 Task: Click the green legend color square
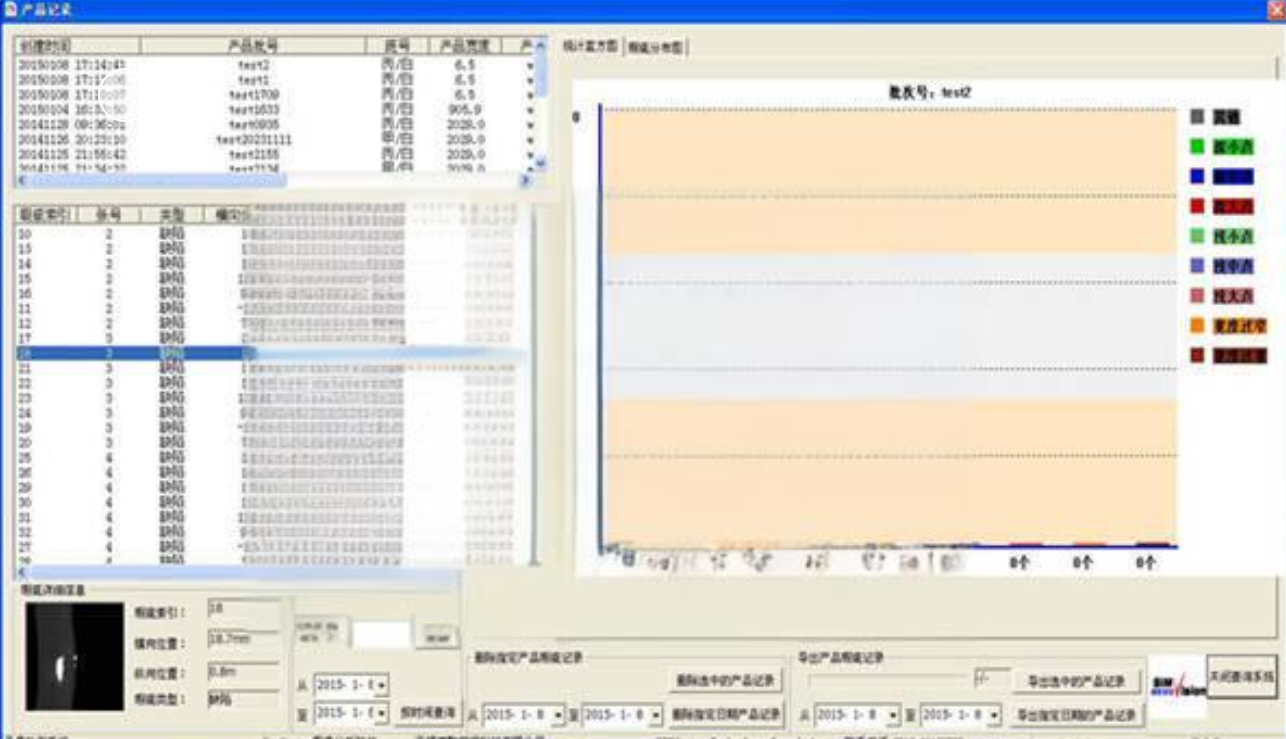point(1197,147)
